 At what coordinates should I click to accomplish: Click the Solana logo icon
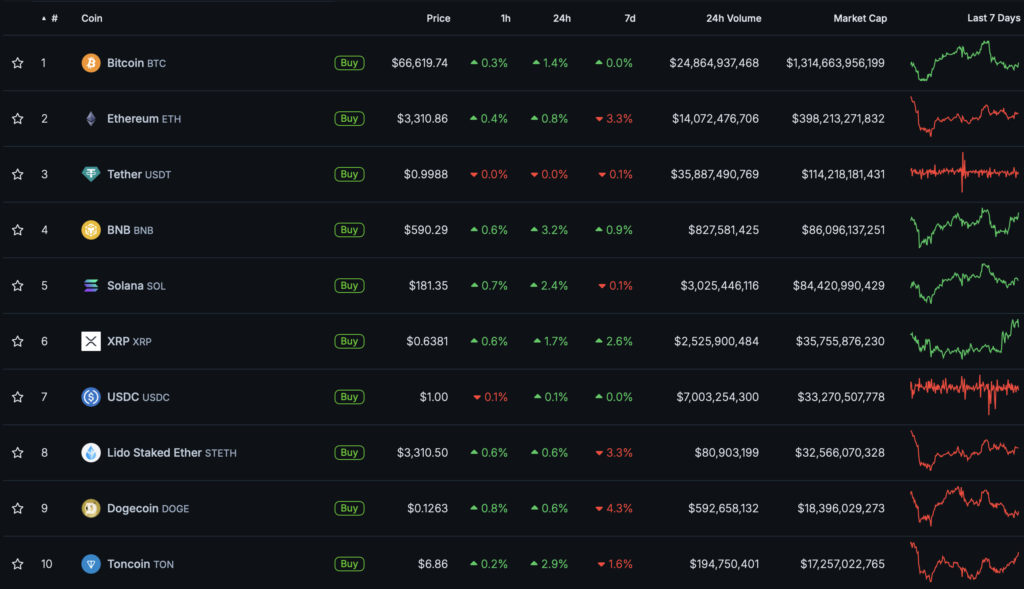point(91,286)
